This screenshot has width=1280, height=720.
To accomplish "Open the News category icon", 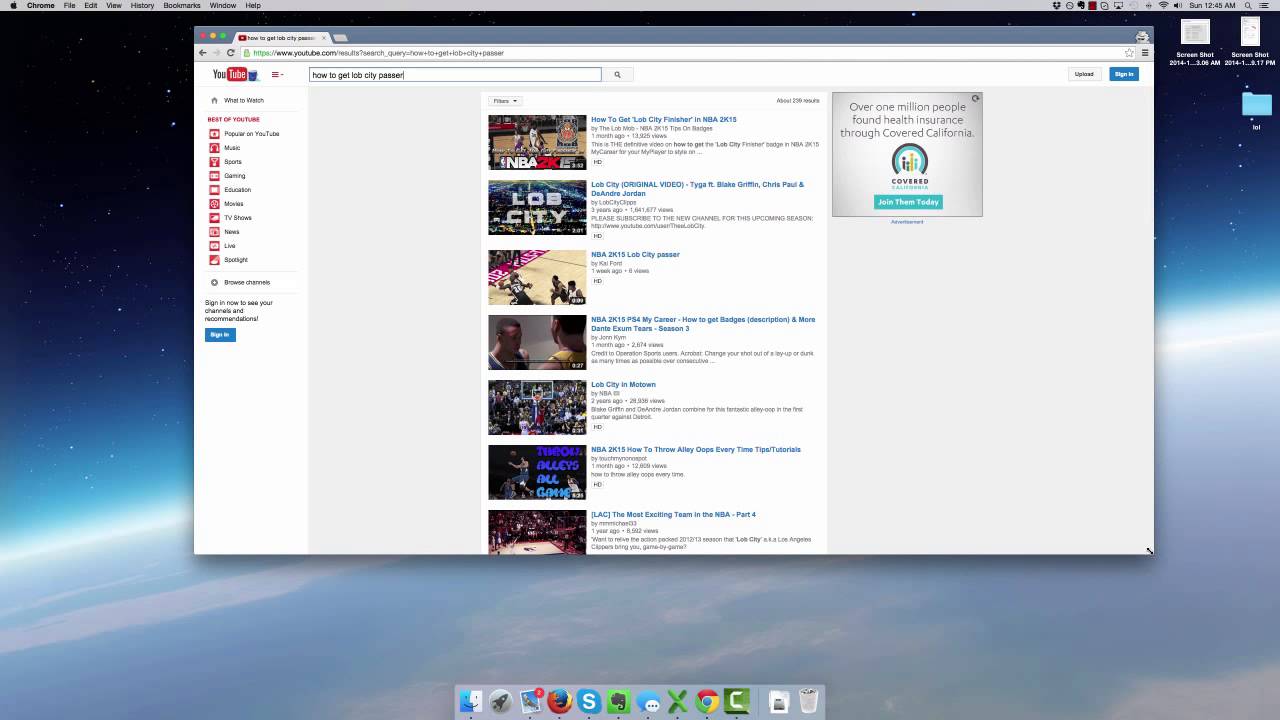I will pos(214,232).
